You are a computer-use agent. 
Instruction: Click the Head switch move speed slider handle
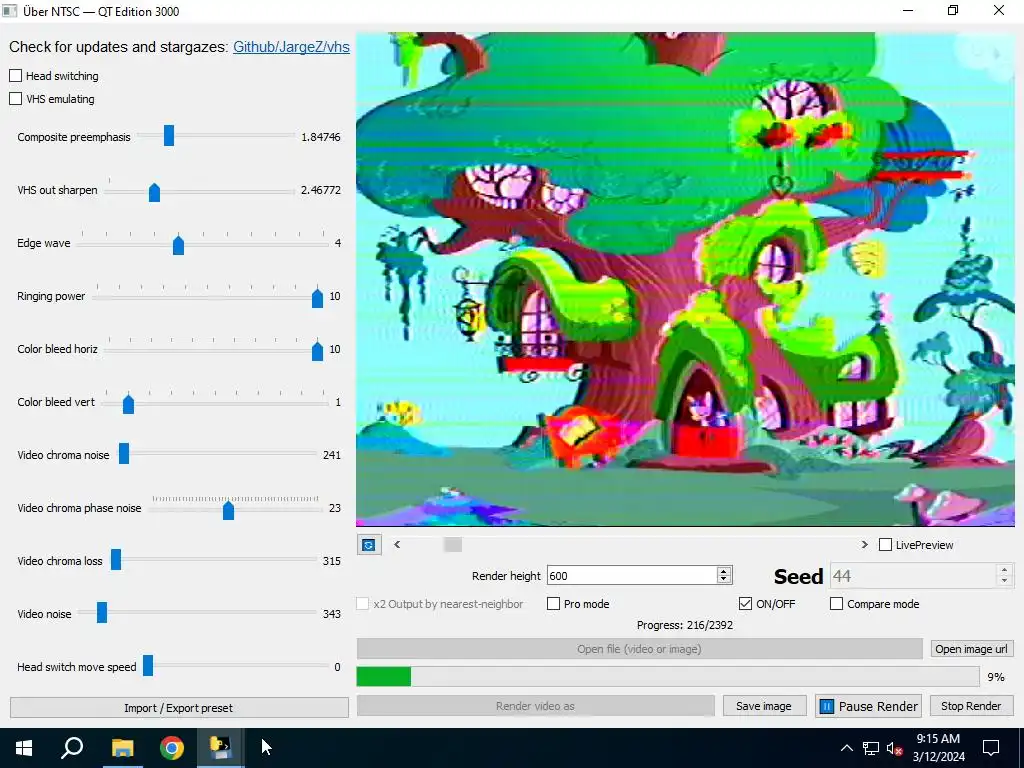click(148, 665)
